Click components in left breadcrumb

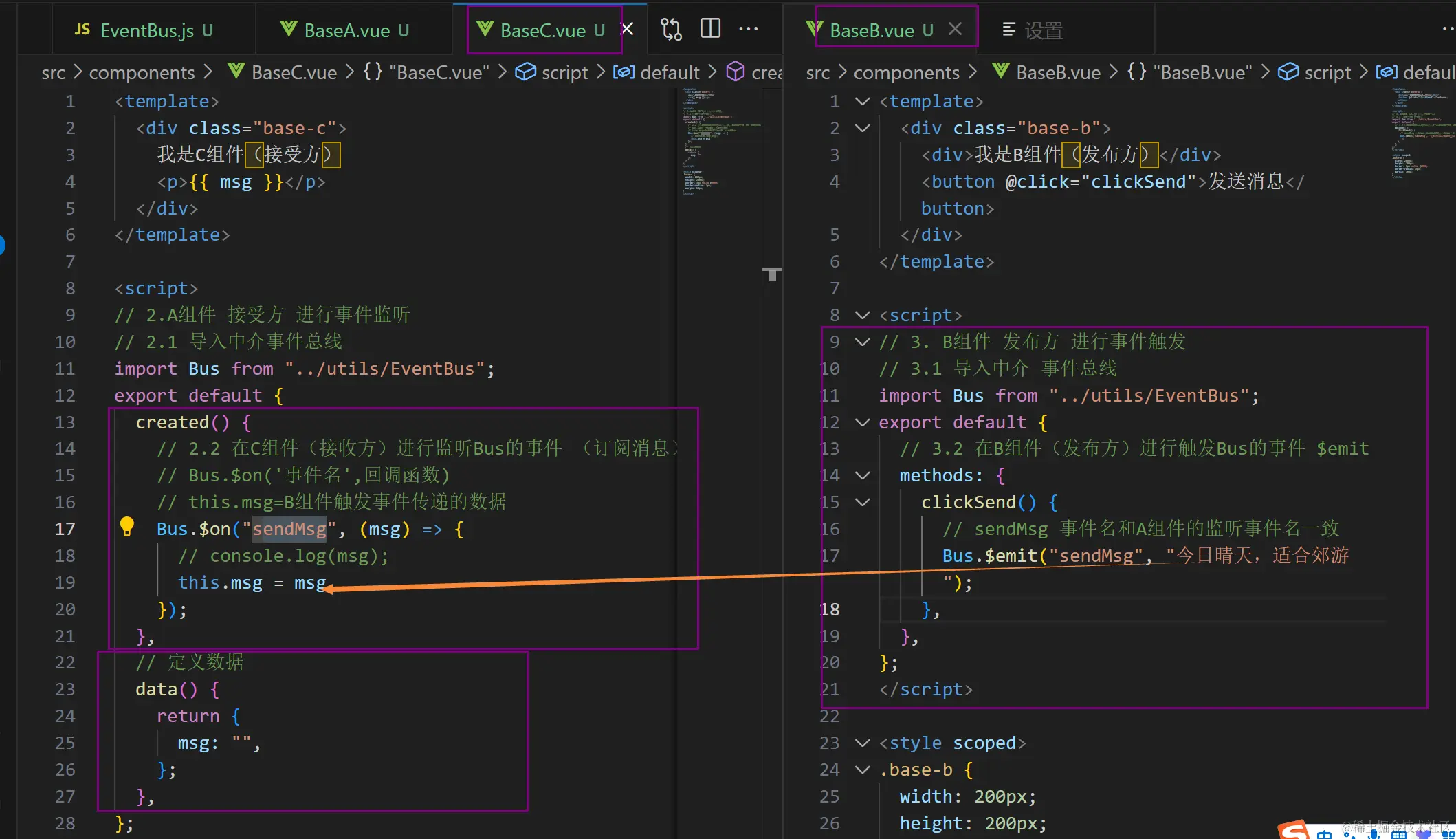(x=142, y=72)
